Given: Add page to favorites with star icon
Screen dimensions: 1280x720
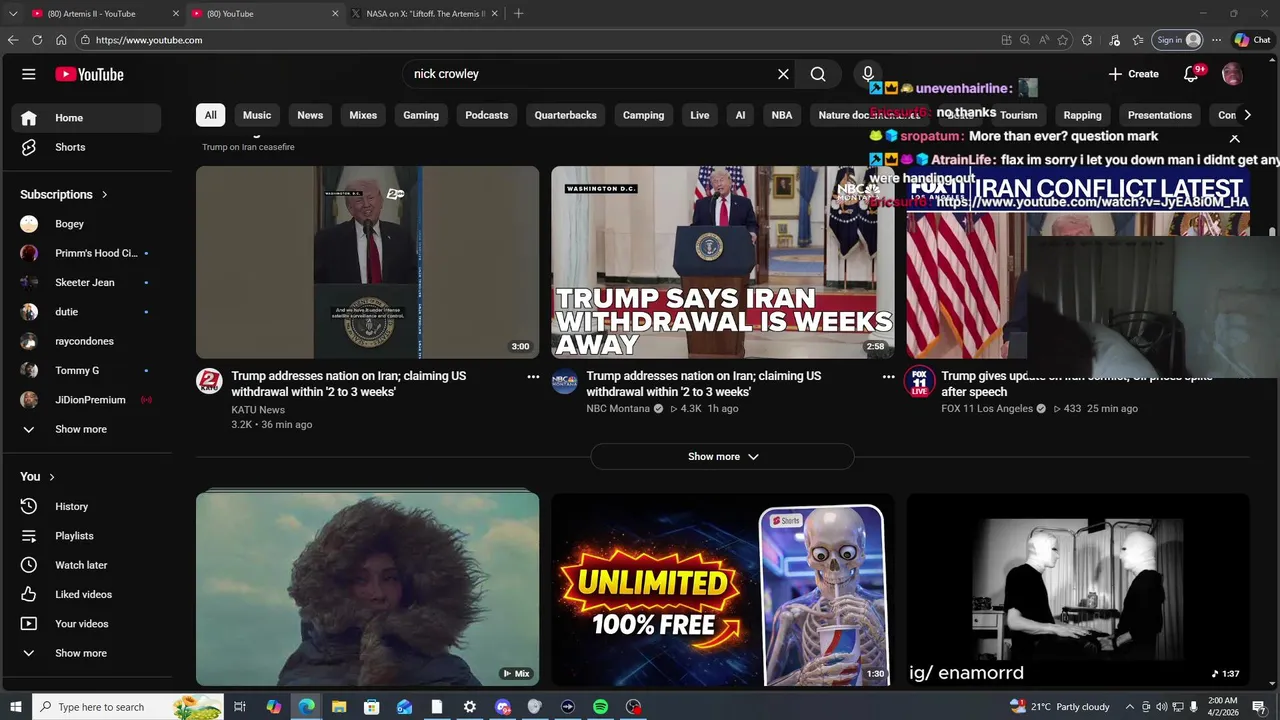Looking at the screenshot, I should (1063, 40).
